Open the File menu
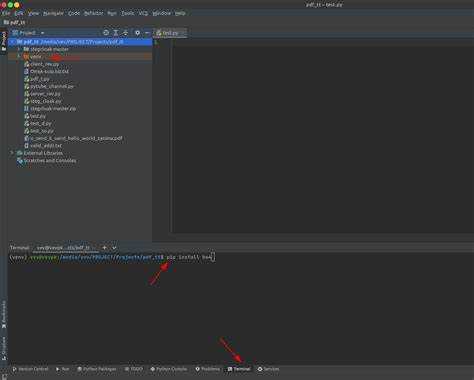 (6, 13)
